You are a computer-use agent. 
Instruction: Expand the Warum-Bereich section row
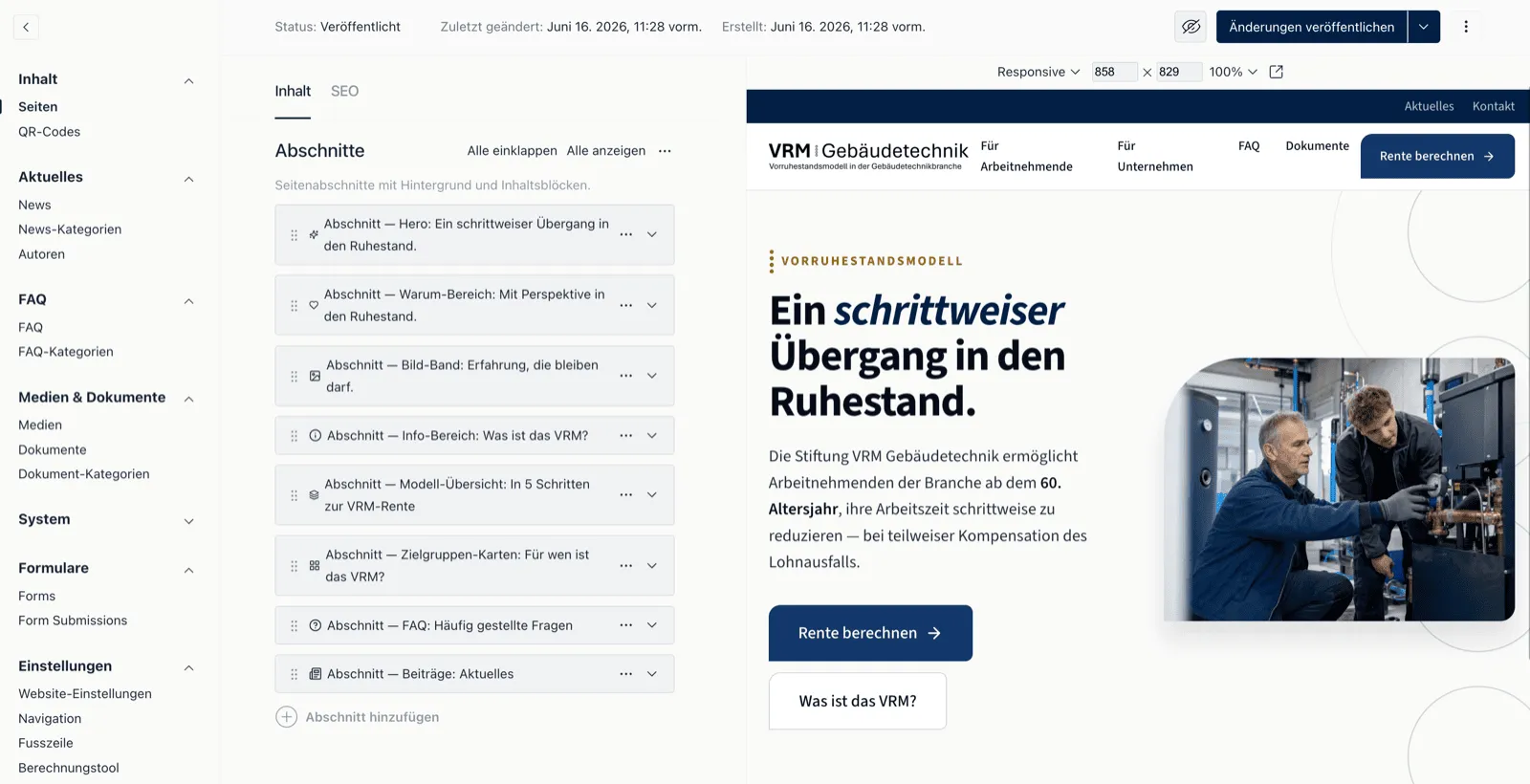652,305
